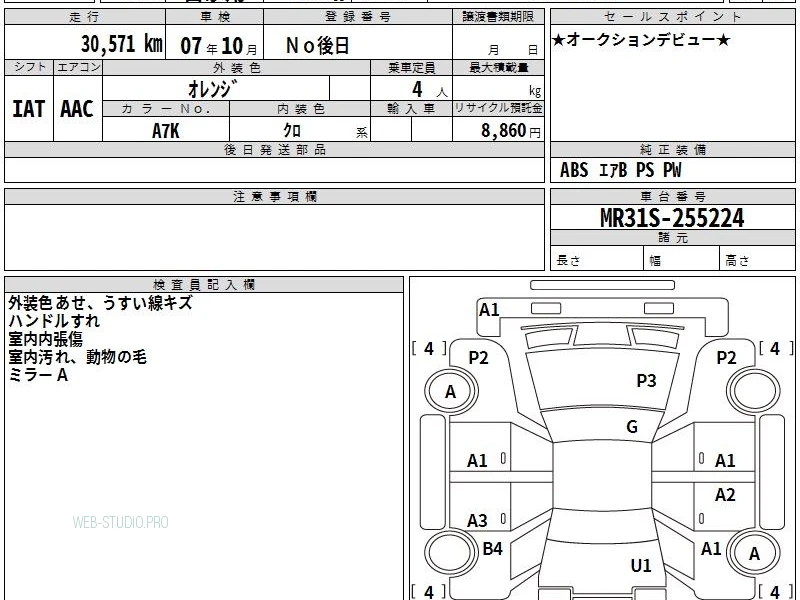Click the A3 damage mark on diagram
The width and height of the screenshot is (800, 600).
tap(477, 521)
